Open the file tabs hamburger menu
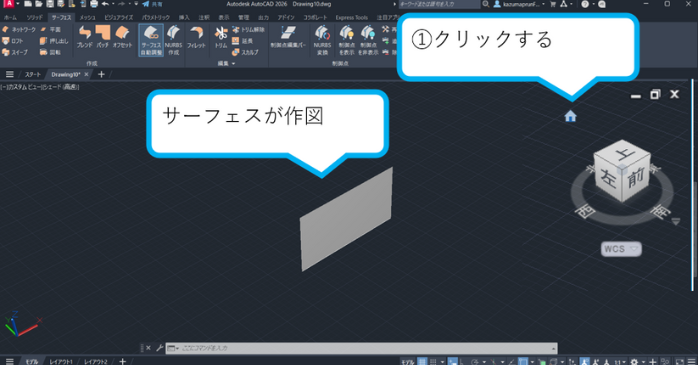Viewport: 698px width, 365px height. coord(9,74)
